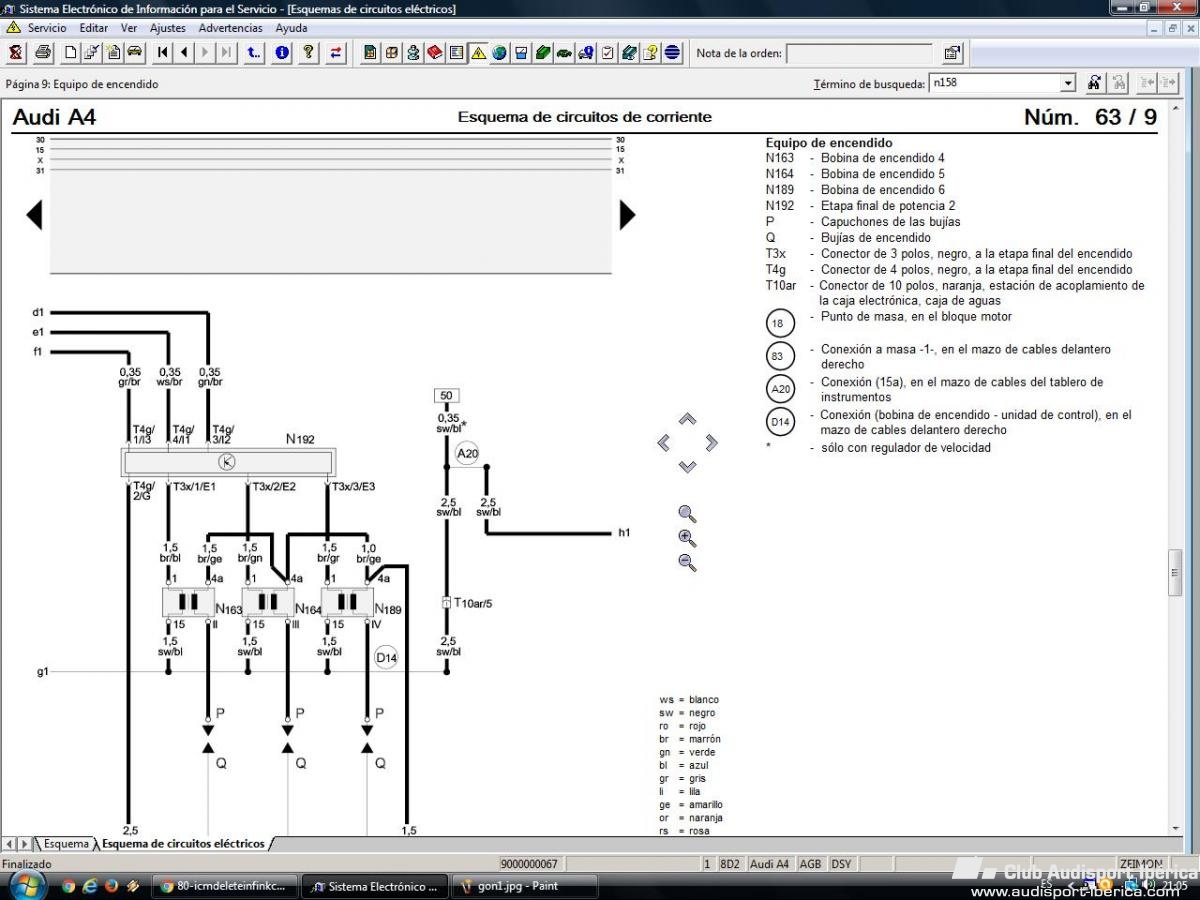Click the yellow warning triangle toolbar icon
This screenshot has height=900, width=1200.
coord(478,53)
